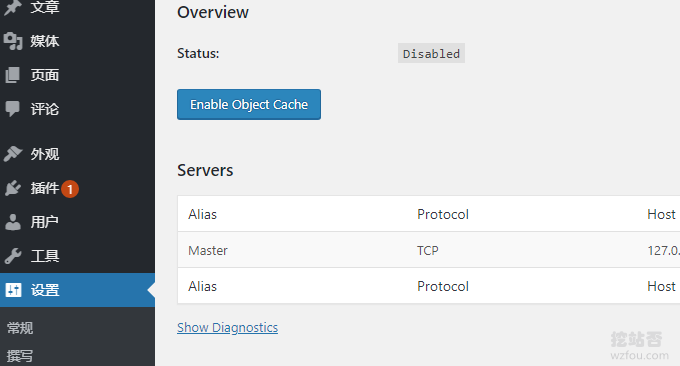
Task: Open the Show Diagnostics link
Action: click(227, 327)
